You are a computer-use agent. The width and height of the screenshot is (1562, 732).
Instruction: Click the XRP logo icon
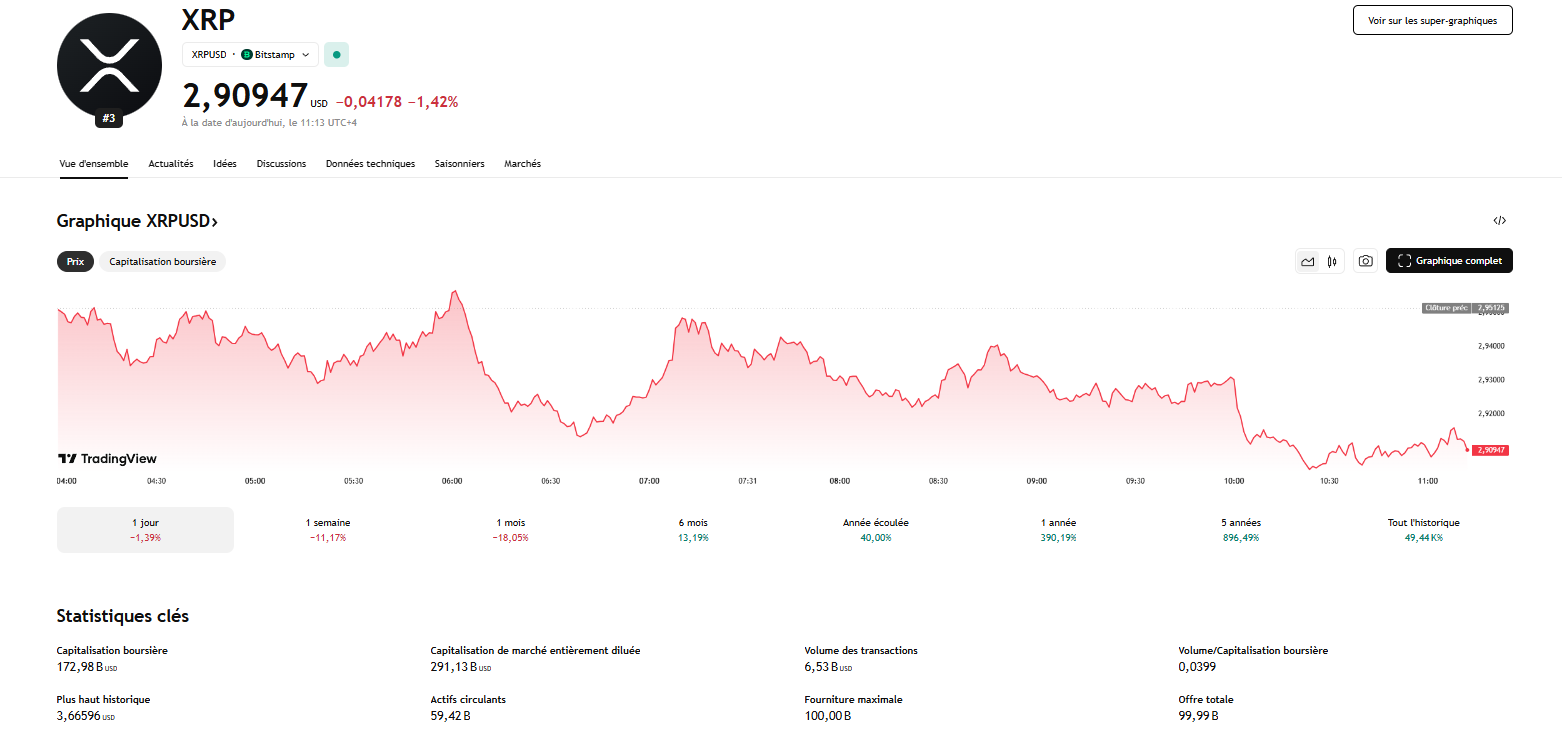[x=109, y=66]
